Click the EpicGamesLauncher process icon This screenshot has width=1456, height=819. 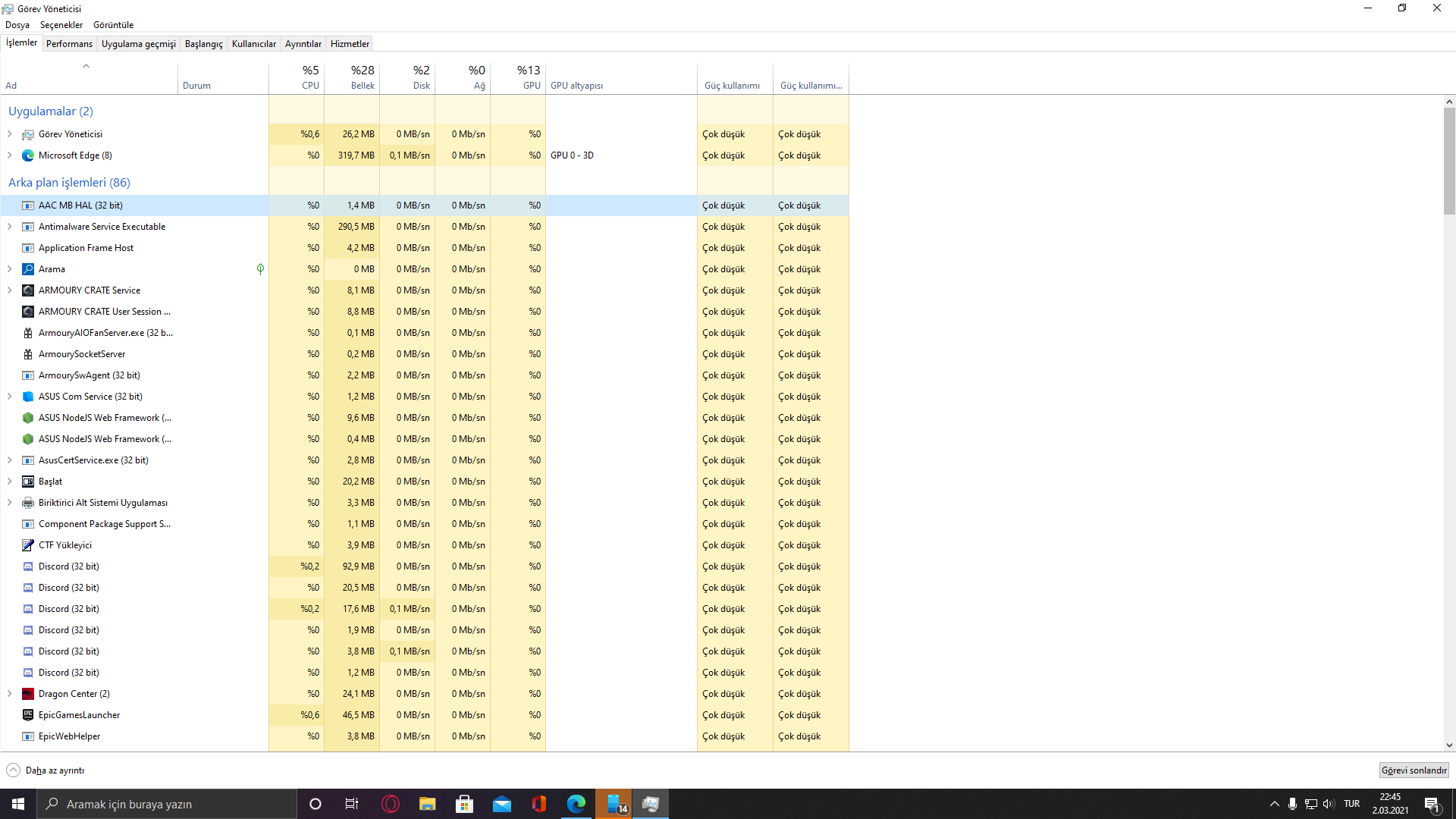point(28,715)
